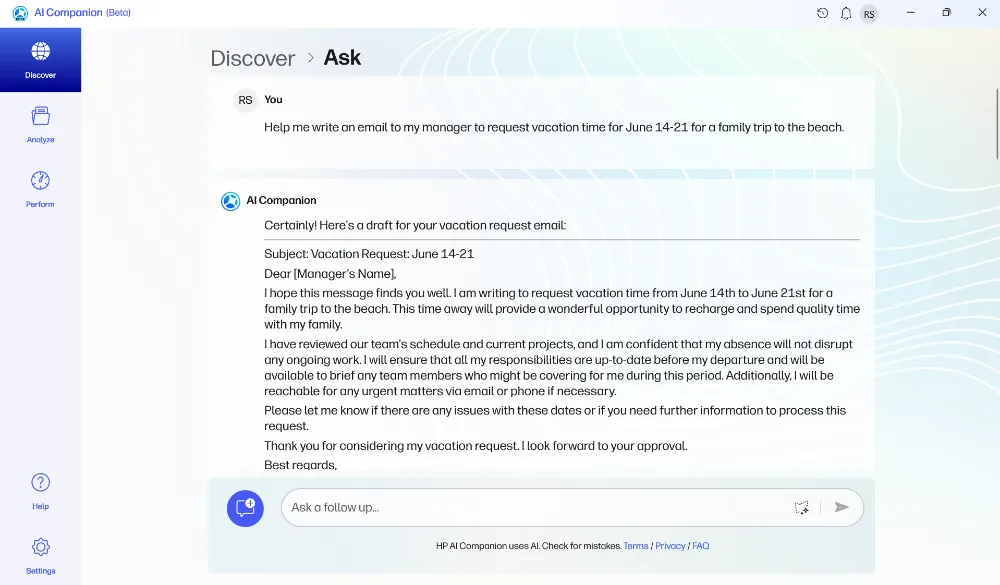Open chat history clock icon
Screen dimensions: 1000x585
click(822, 13)
